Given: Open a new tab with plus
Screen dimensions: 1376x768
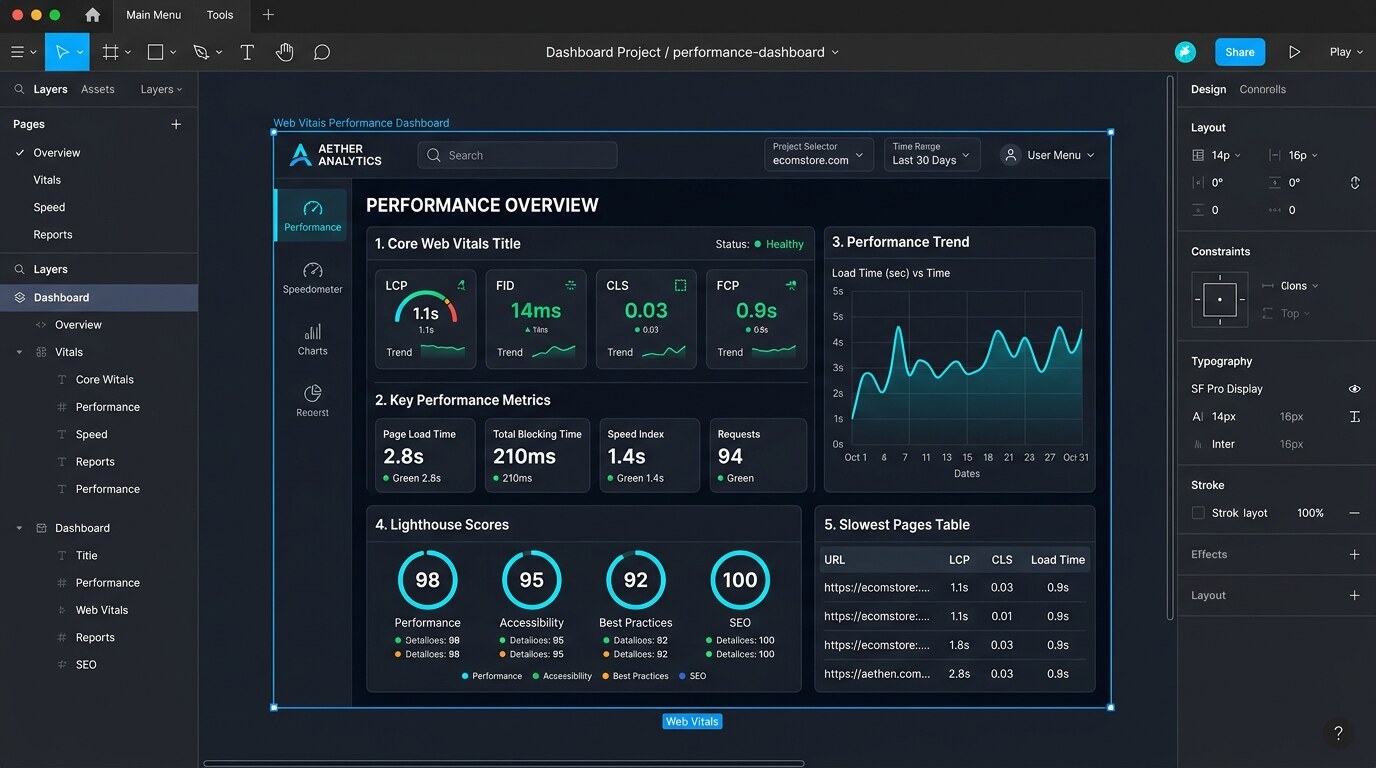Looking at the screenshot, I should tap(268, 15).
